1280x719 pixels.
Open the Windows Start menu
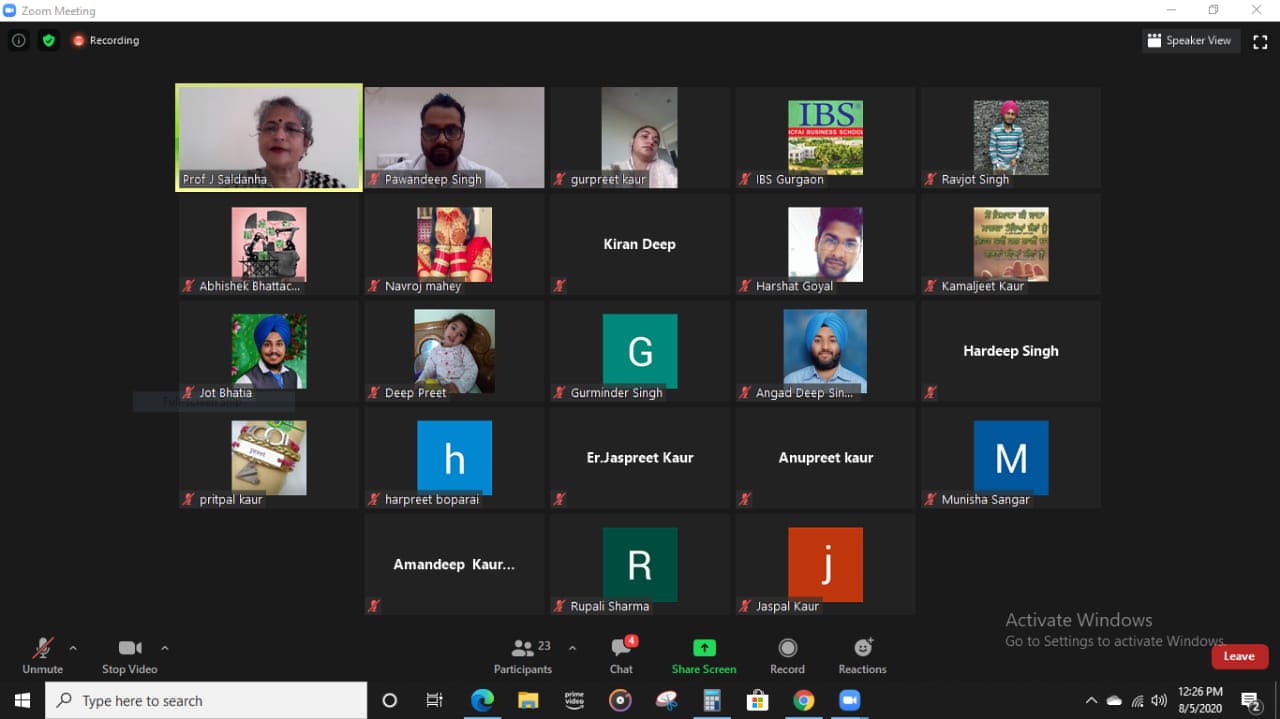pos(22,700)
